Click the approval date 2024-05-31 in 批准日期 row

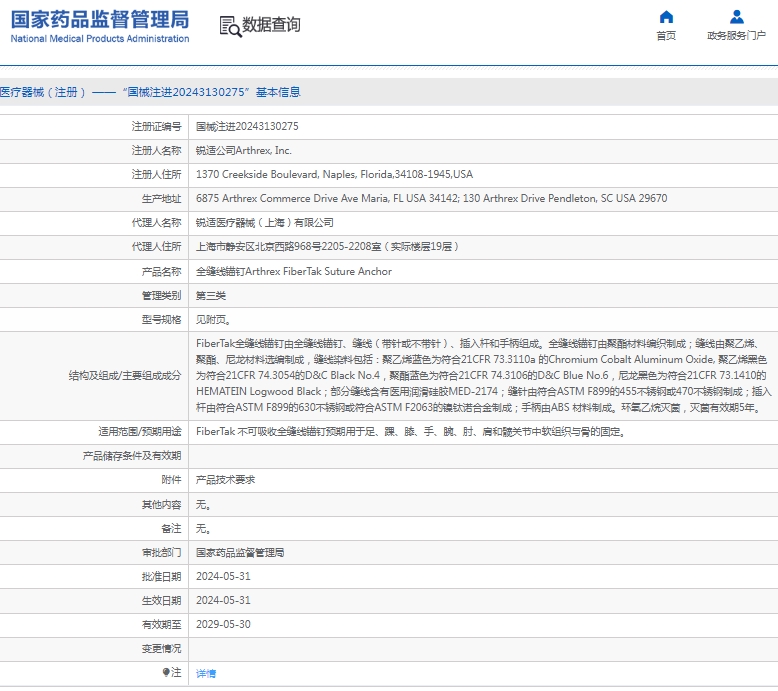(223, 576)
